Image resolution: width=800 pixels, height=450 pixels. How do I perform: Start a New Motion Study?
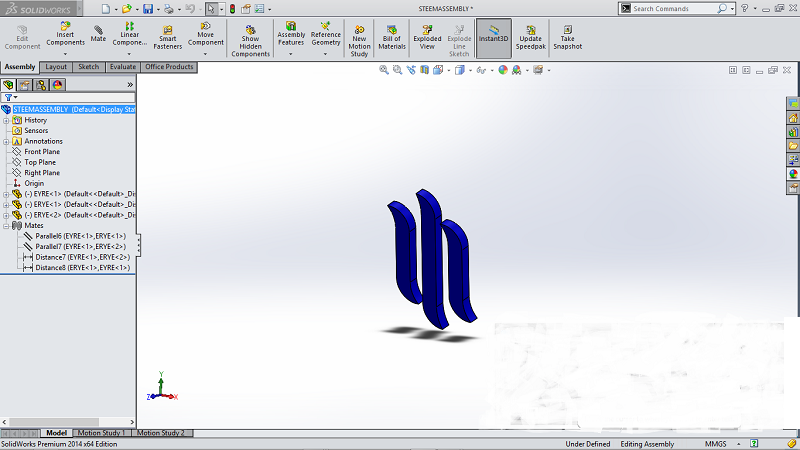[359, 41]
